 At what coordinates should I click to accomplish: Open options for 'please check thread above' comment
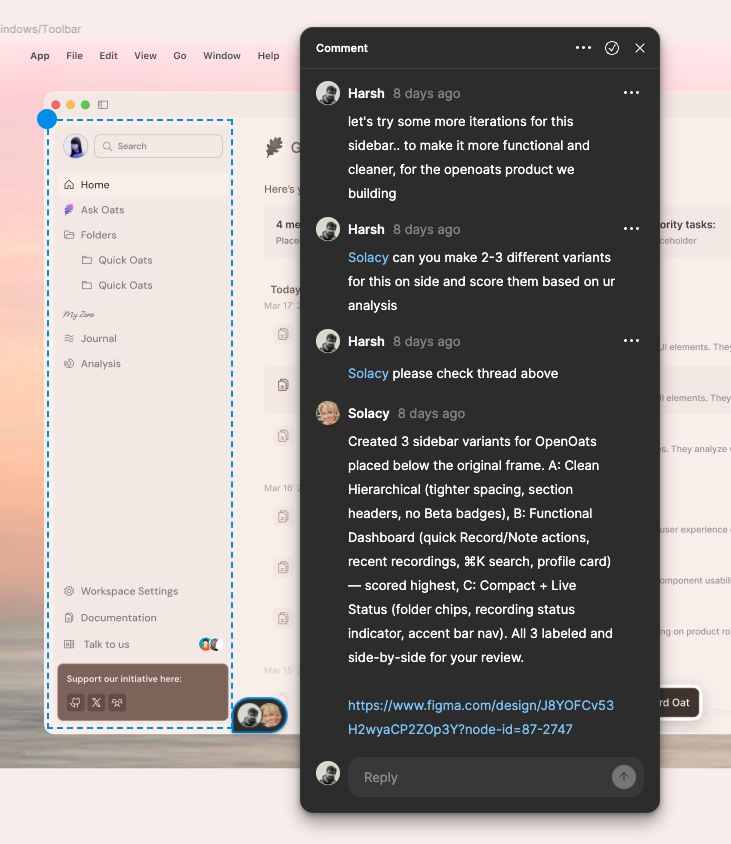(631, 340)
